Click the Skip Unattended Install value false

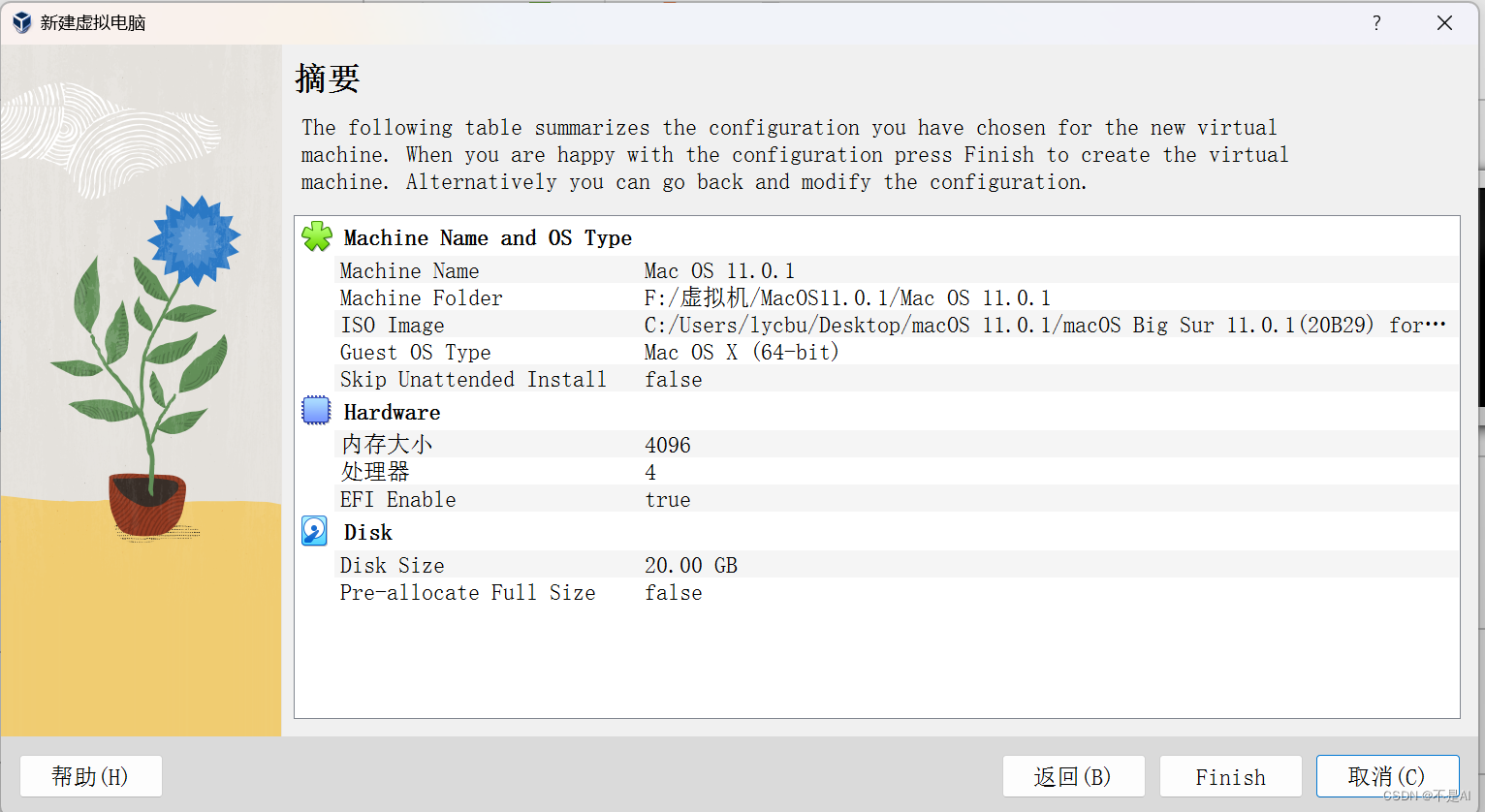[x=674, y=380]
